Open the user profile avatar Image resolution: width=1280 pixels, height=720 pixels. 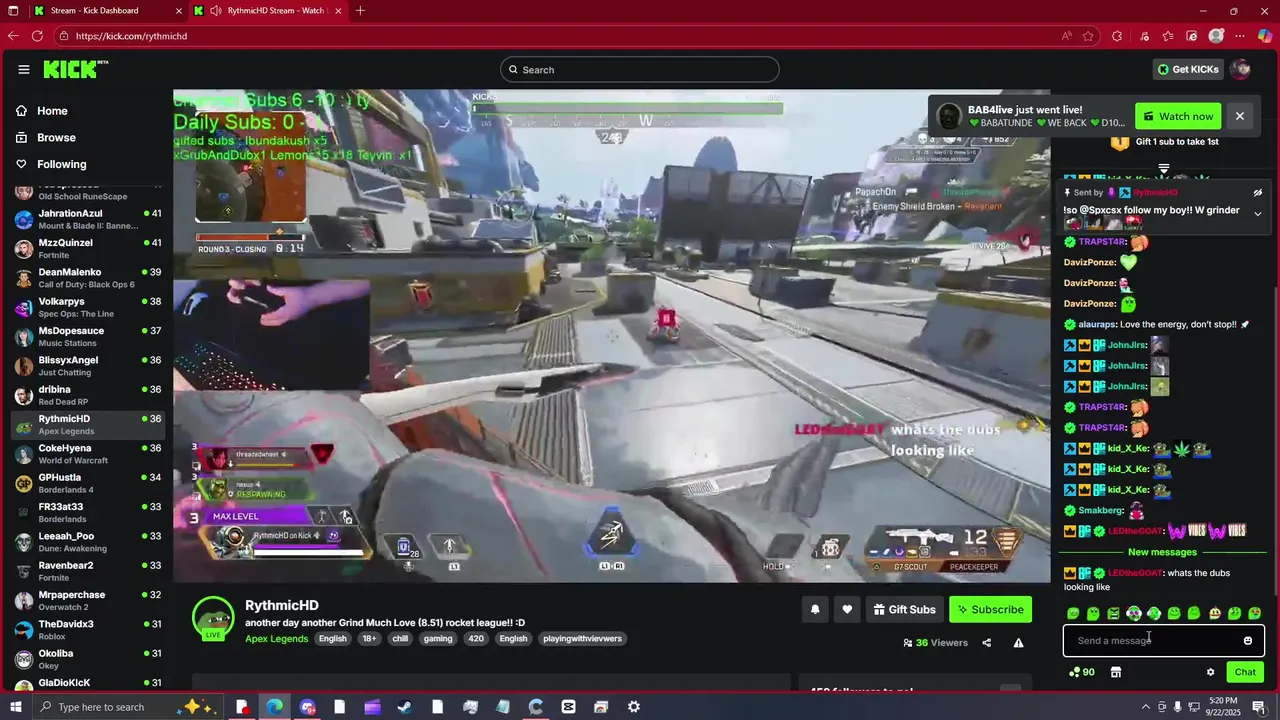[1241, 69]
